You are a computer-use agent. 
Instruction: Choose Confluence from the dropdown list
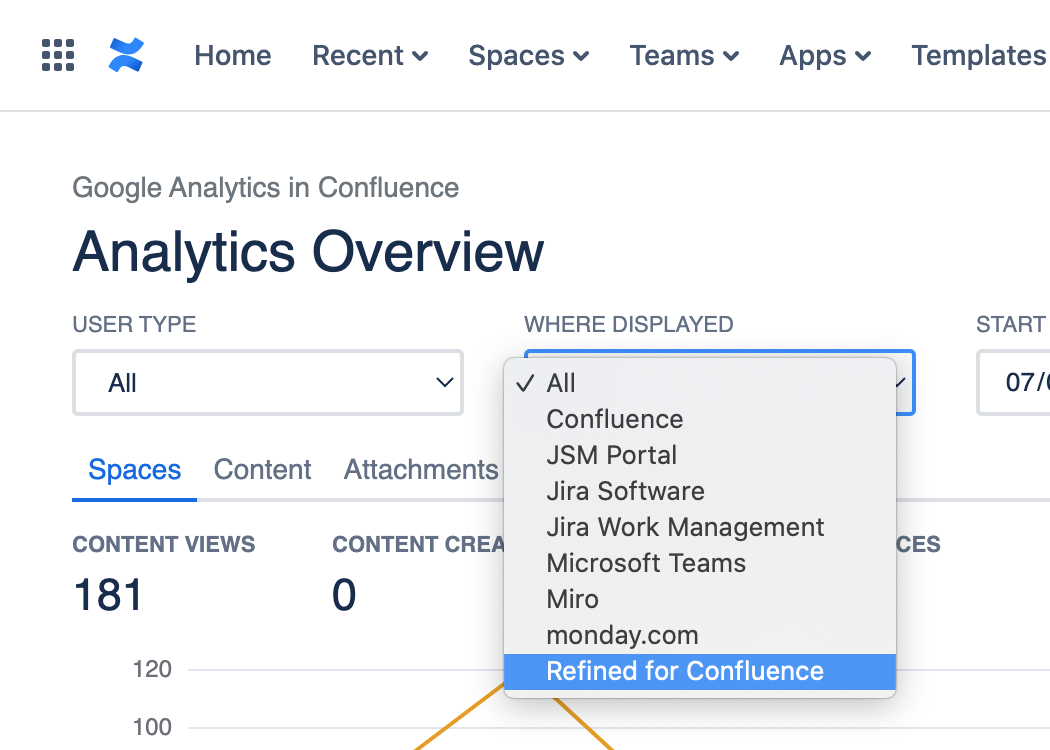614,419
